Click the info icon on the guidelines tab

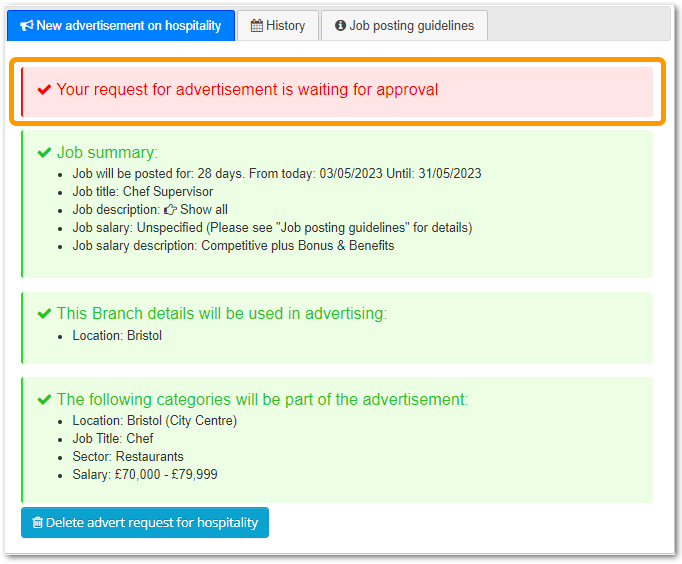click(x=340, y=26)
